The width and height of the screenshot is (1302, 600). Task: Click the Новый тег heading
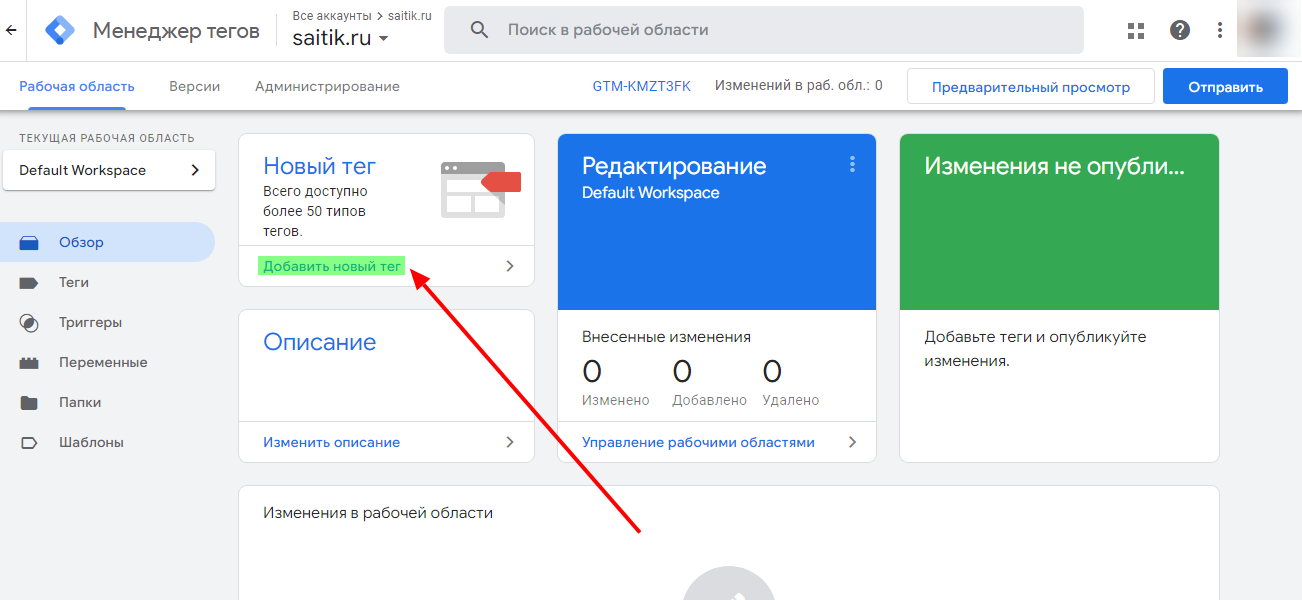[320, 166]
